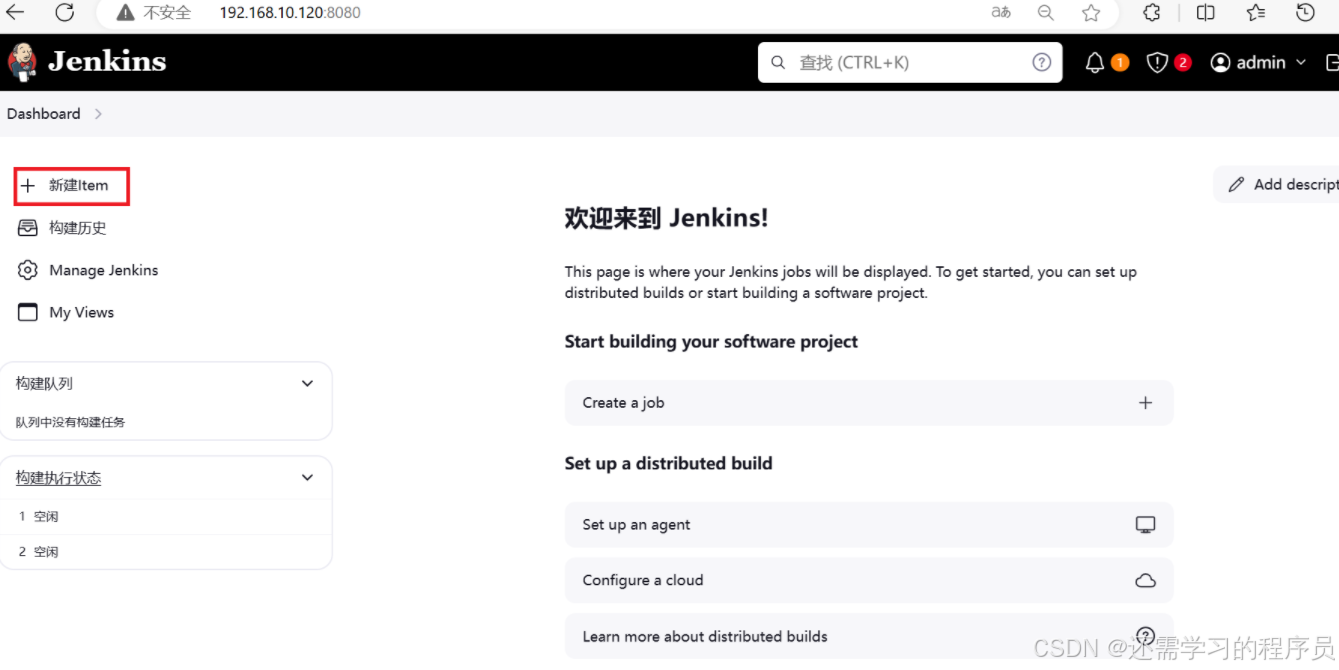Open 构建历史 in the sidebar
Screen dimensions: 1339x670
click(x=77, y=228)
